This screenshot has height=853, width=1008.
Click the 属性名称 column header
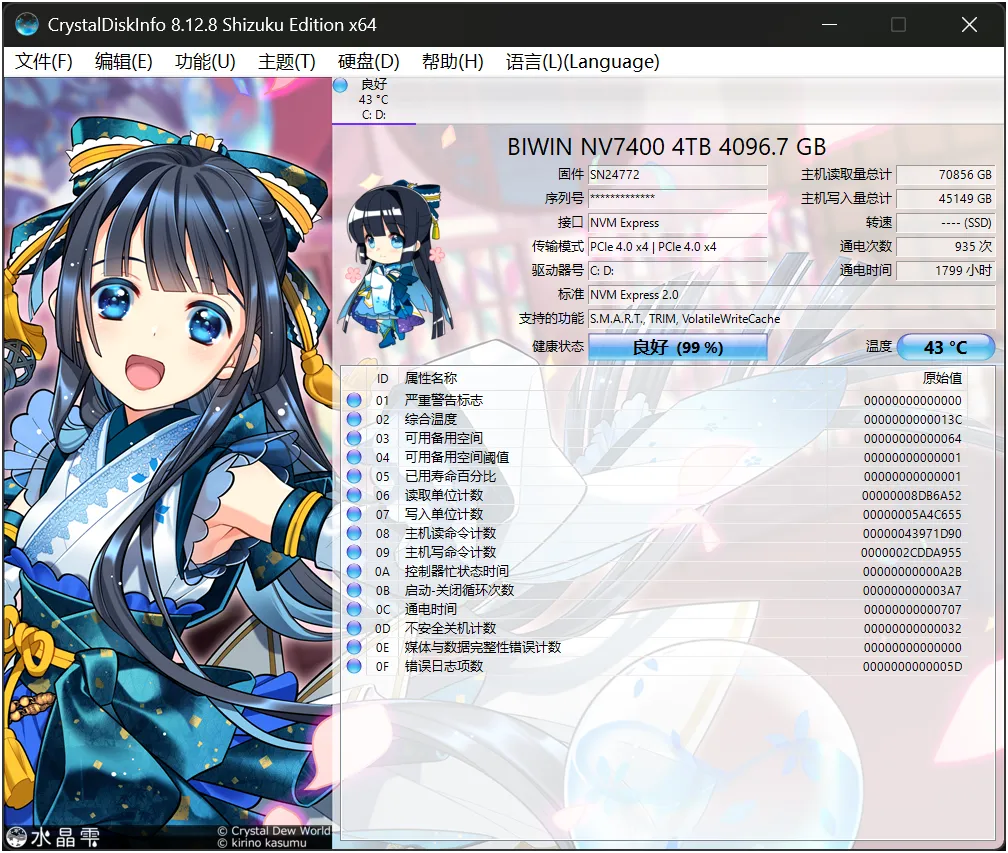click(431, 379)
